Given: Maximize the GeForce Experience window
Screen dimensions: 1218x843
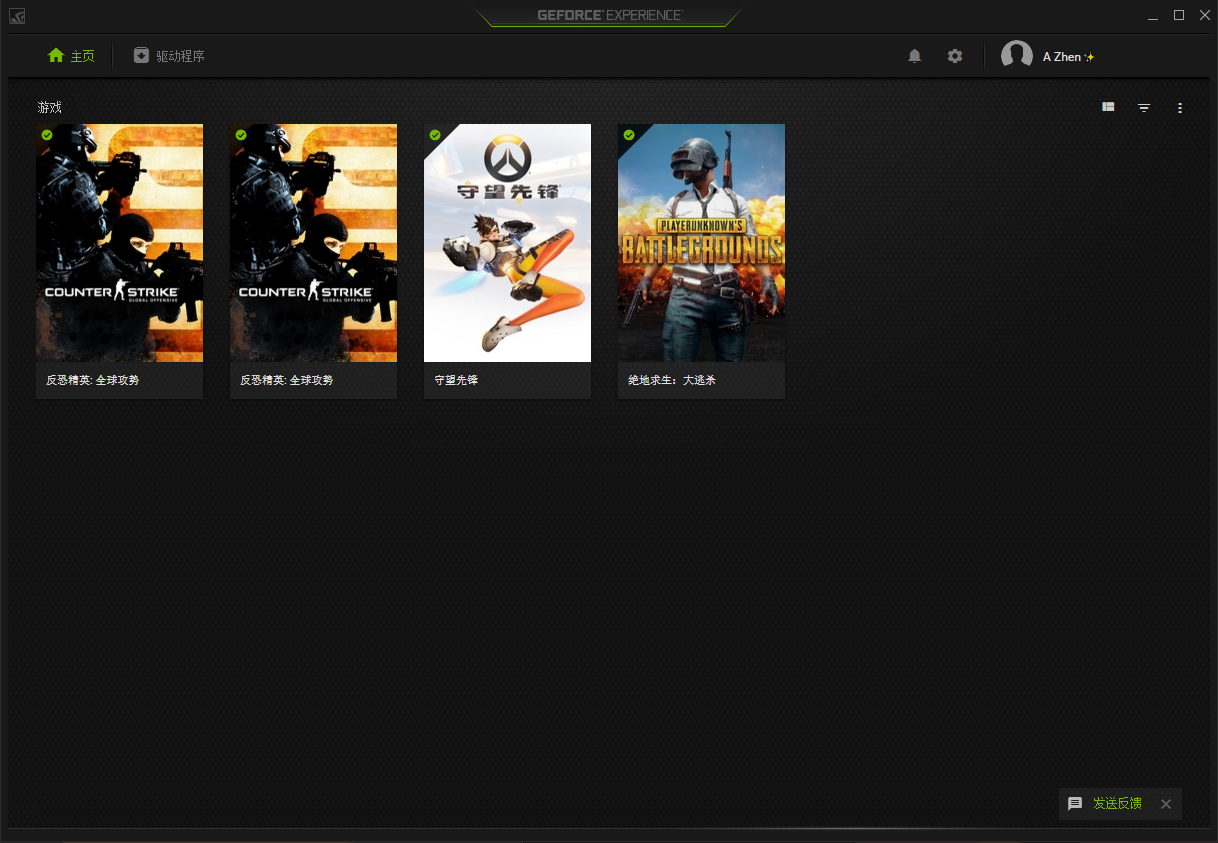Looking at the screenshot, I should [x=1179, y=15].
